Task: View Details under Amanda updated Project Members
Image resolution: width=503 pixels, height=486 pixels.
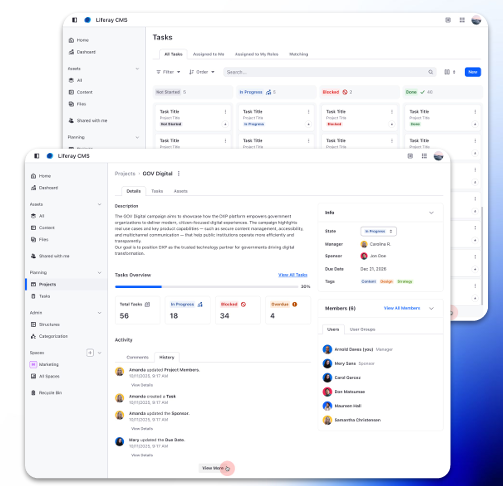Action: point(142,385)
